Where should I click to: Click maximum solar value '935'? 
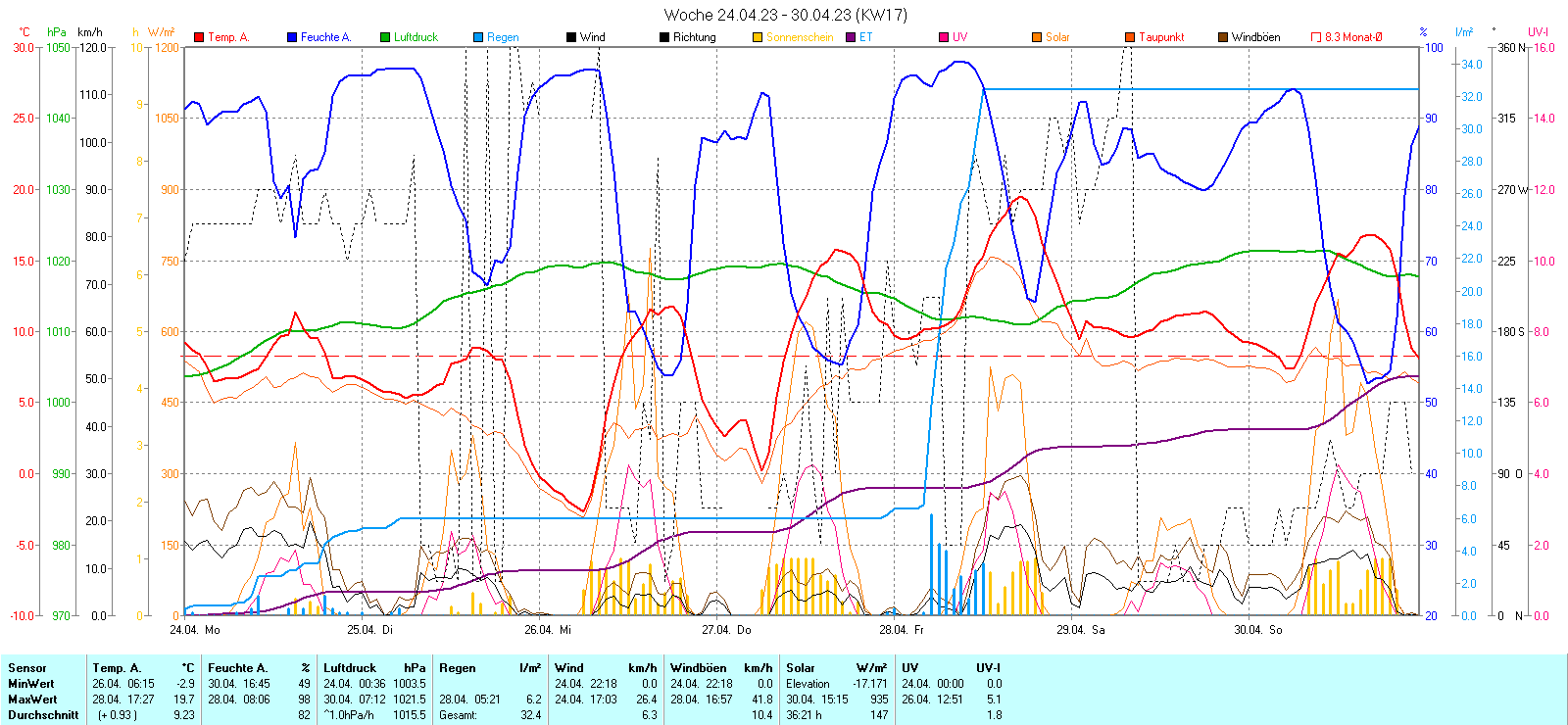tap(879, 700)
